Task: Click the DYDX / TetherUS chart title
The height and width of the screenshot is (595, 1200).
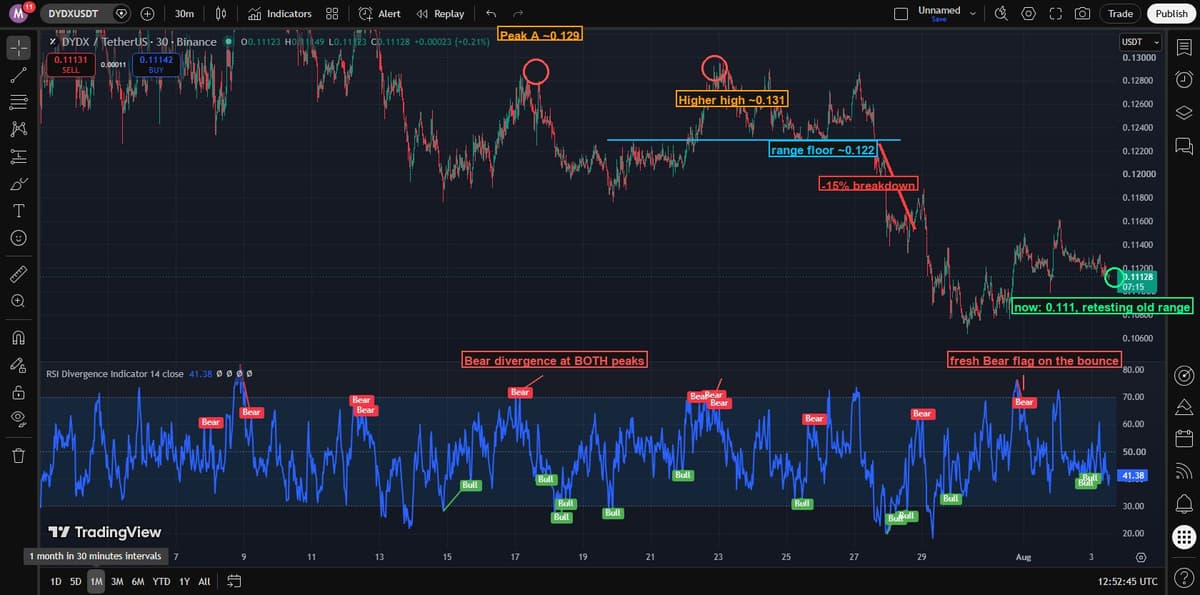Action: pos(140,42)
